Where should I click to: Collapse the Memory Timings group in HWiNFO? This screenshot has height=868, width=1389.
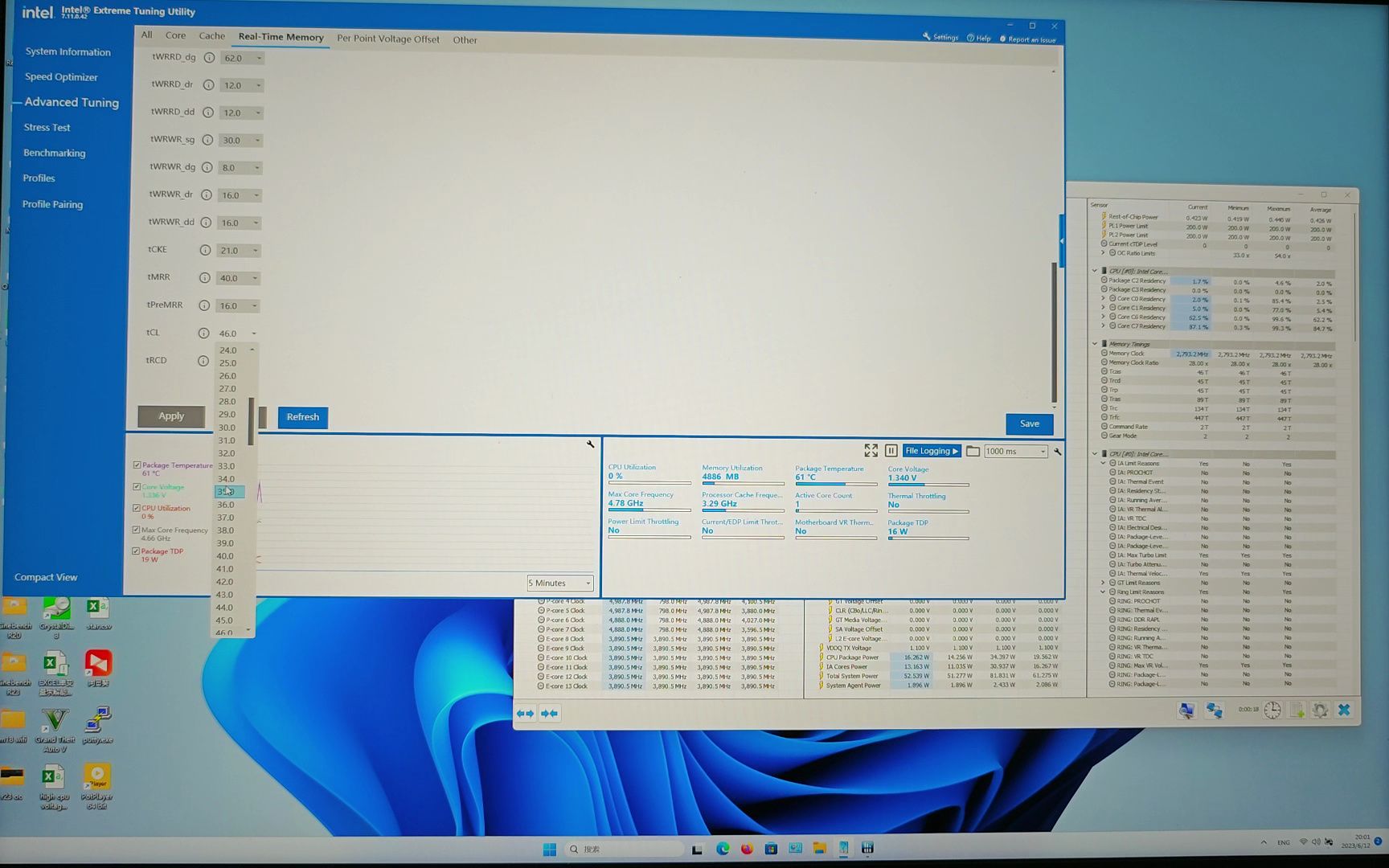[1095, 344]
